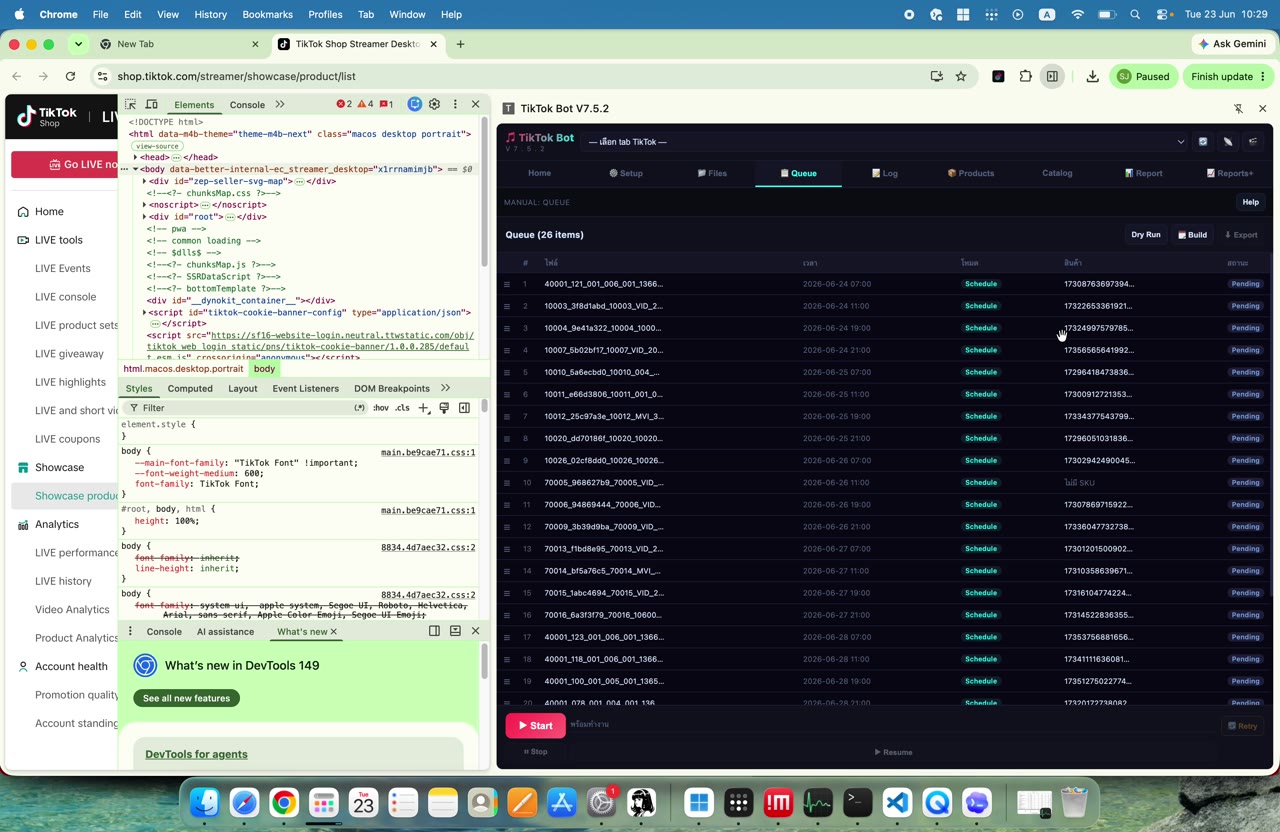Click the Styles Filter input field
Viewport: 1280px width, 832px height.
(245, 408)
